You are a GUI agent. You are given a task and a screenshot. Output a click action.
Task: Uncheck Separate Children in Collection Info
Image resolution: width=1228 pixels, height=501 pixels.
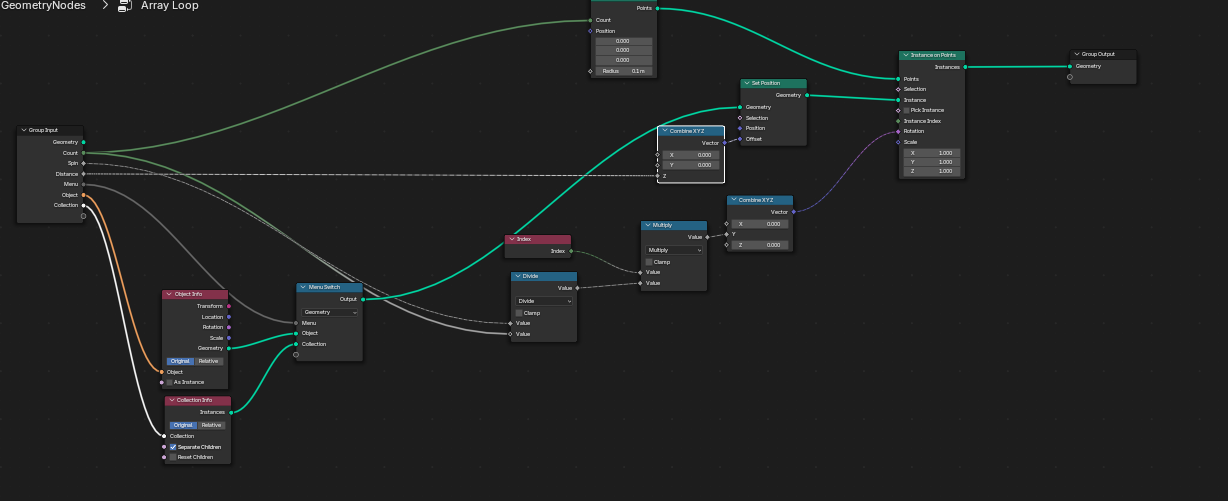tap(172, 447)
